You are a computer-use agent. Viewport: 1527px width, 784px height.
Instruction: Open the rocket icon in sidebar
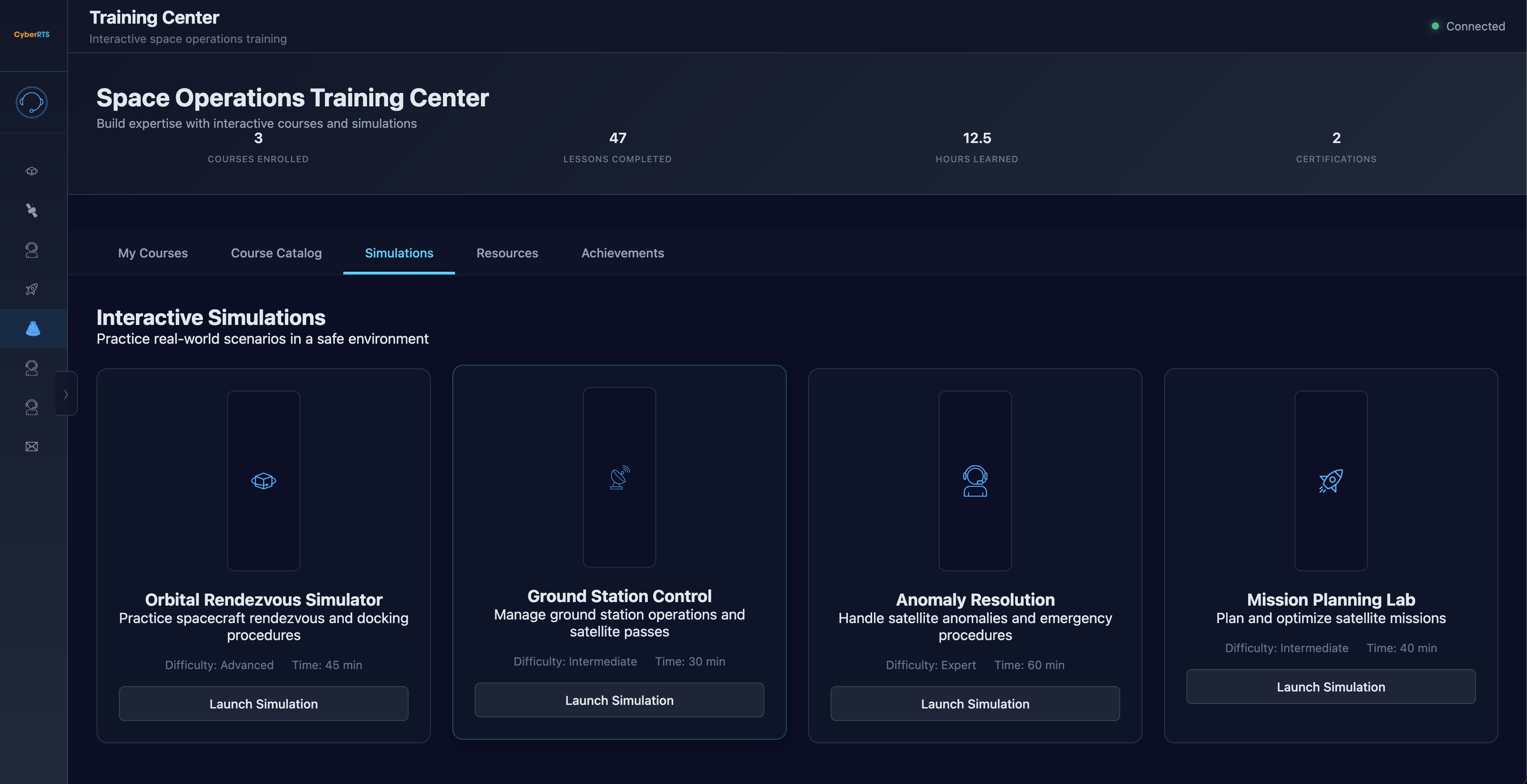pos(31,289)
